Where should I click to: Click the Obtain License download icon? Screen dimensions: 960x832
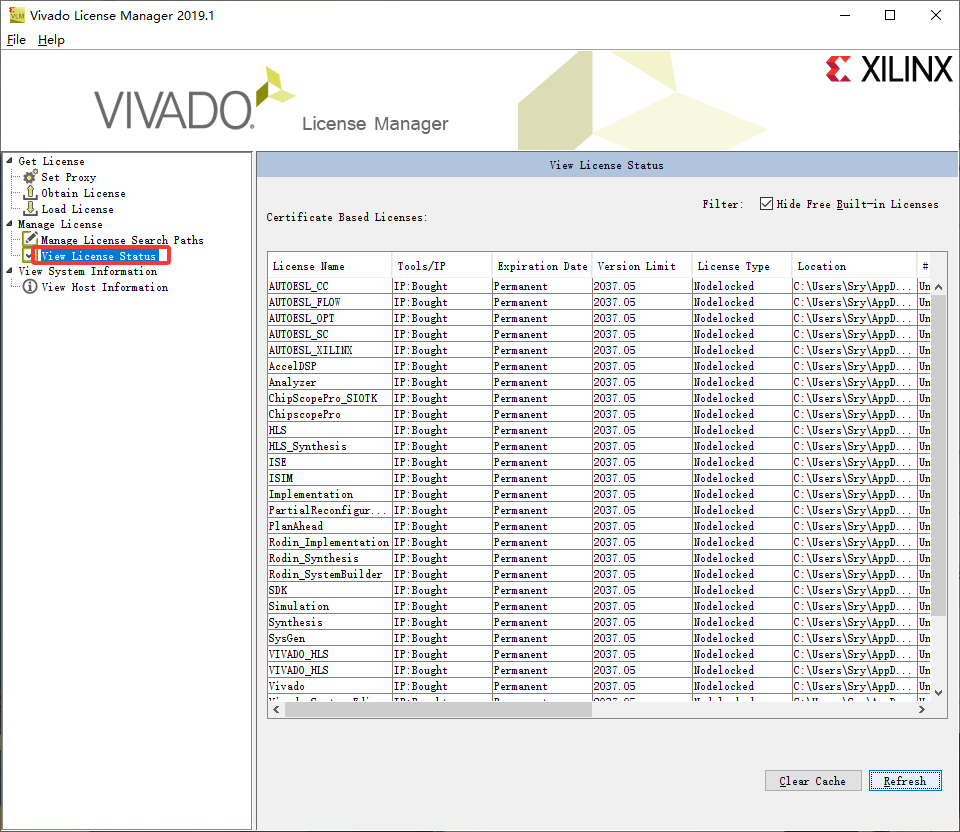coord(30,193)
